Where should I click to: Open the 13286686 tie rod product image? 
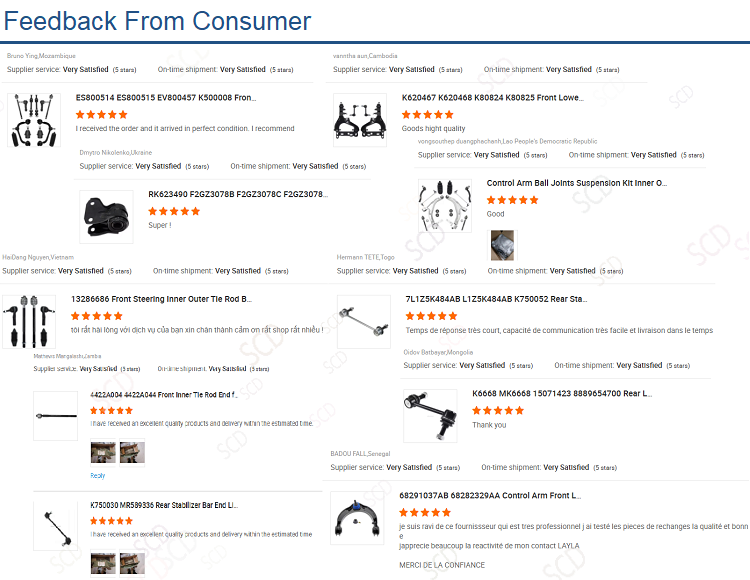point(29,322)
